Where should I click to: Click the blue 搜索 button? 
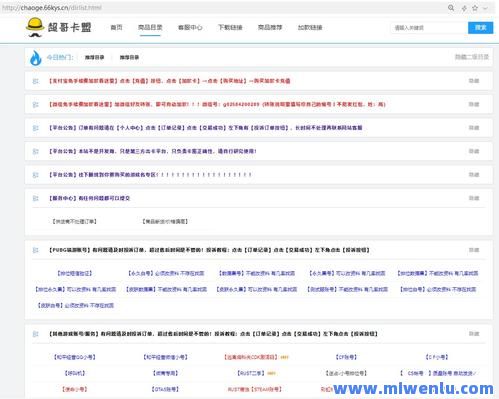[480, 28]
